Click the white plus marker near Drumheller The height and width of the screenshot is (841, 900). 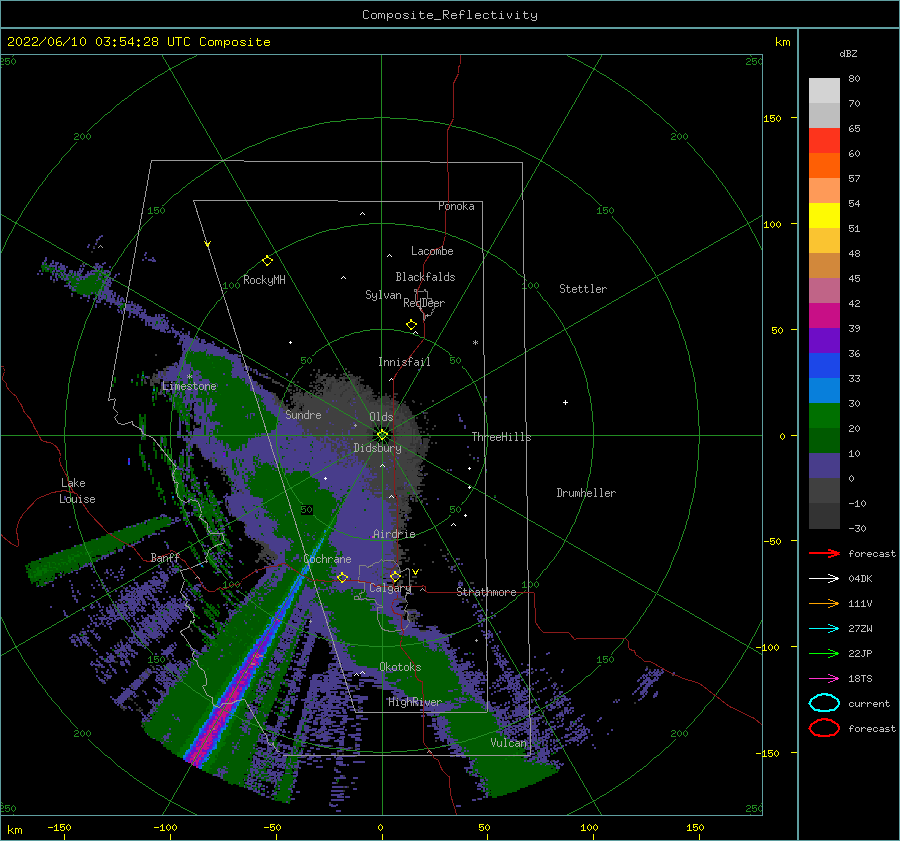point(565,402)
